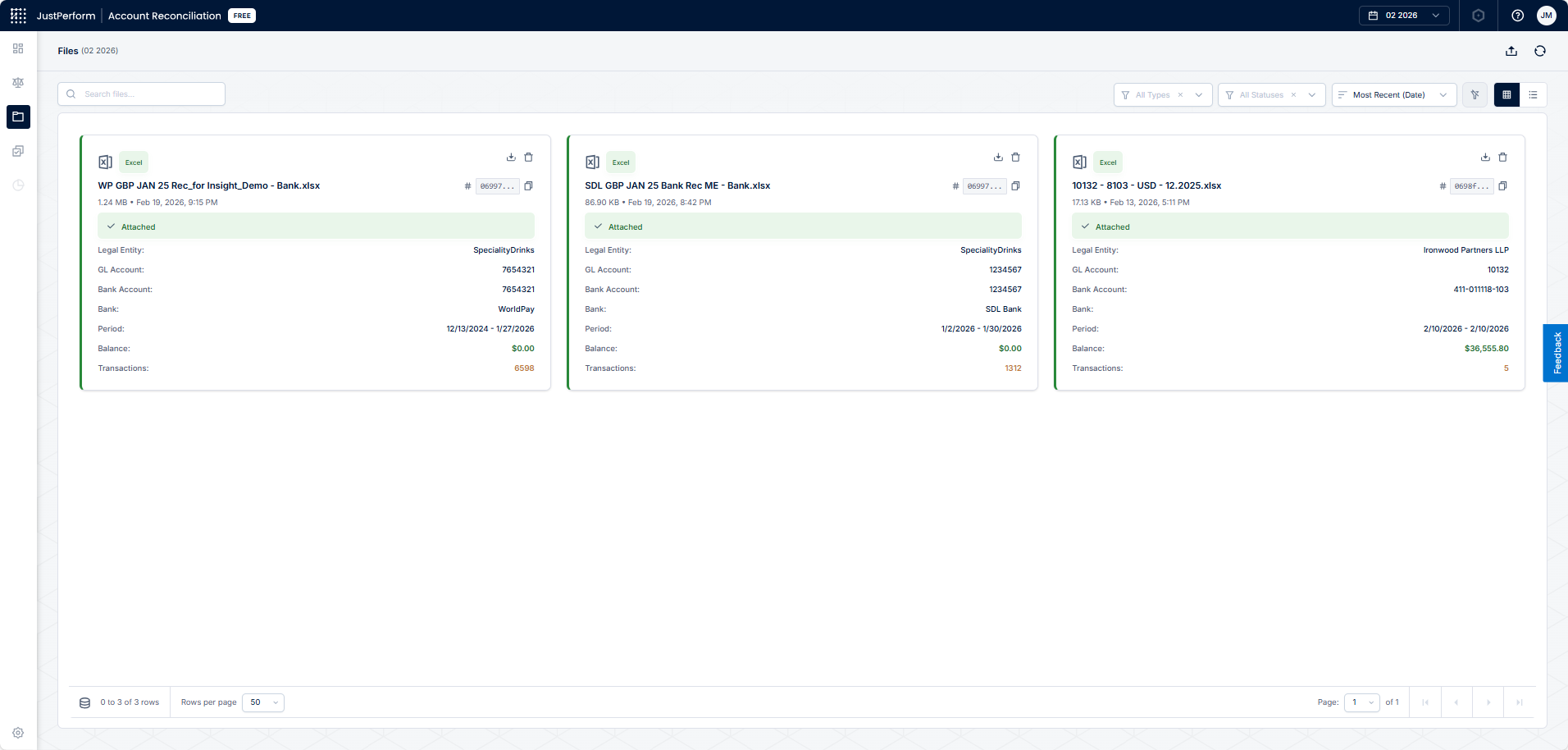Download the 10132 - 8103 - USD file
The height and width of the screenshot is (750, 1568).
click(1485, 157)
